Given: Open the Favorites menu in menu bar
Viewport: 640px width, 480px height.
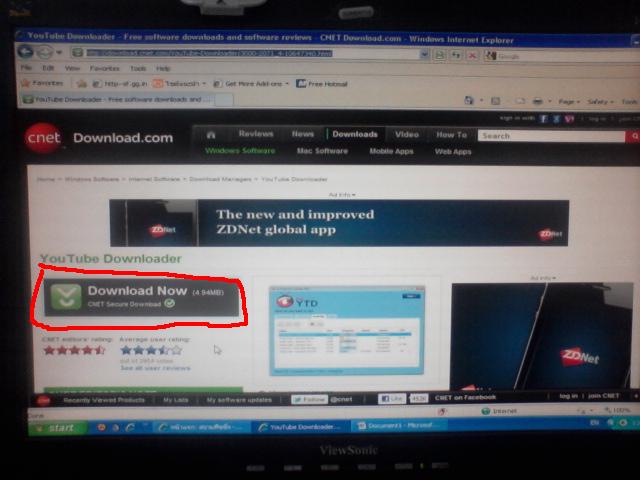Looking at the screenshot, I should (x=104, y=69).
